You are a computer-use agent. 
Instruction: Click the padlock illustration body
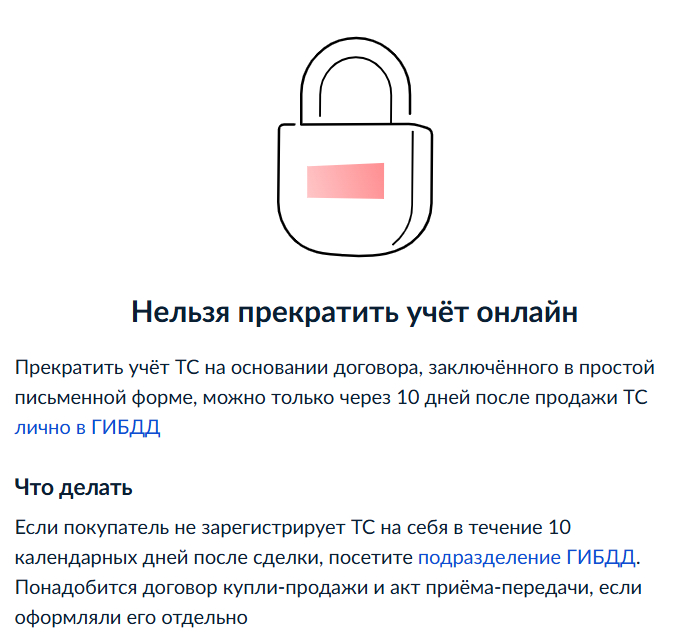point(355,190)
